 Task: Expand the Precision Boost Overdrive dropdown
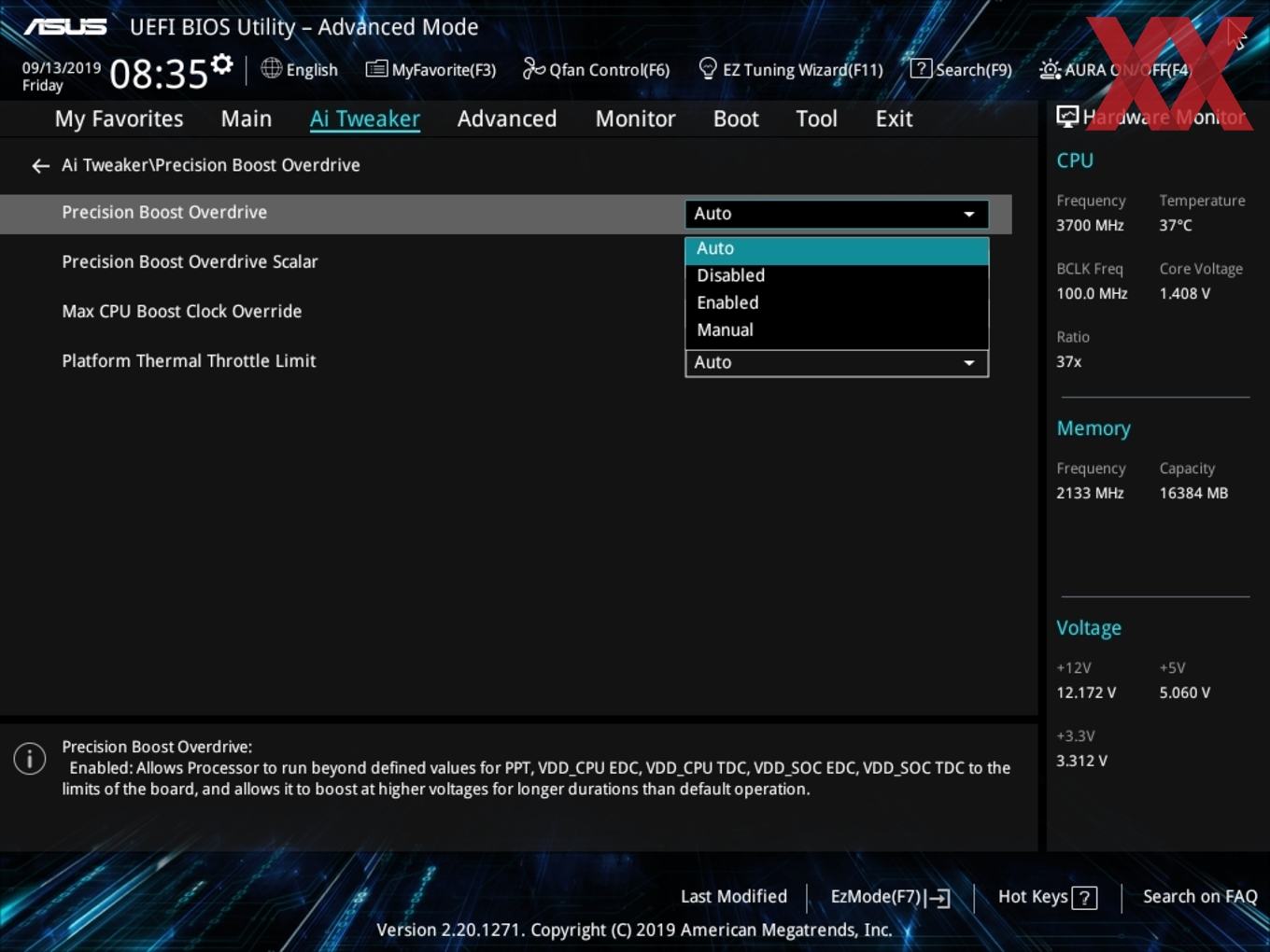[837, 214]
